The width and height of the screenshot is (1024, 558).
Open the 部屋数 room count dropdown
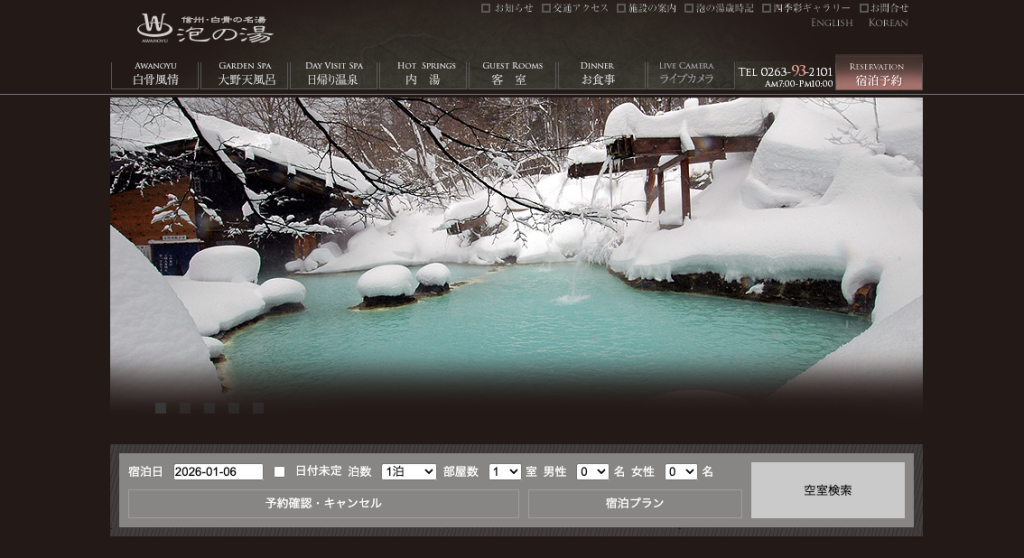pyautogui.click(x=505, y=472)
